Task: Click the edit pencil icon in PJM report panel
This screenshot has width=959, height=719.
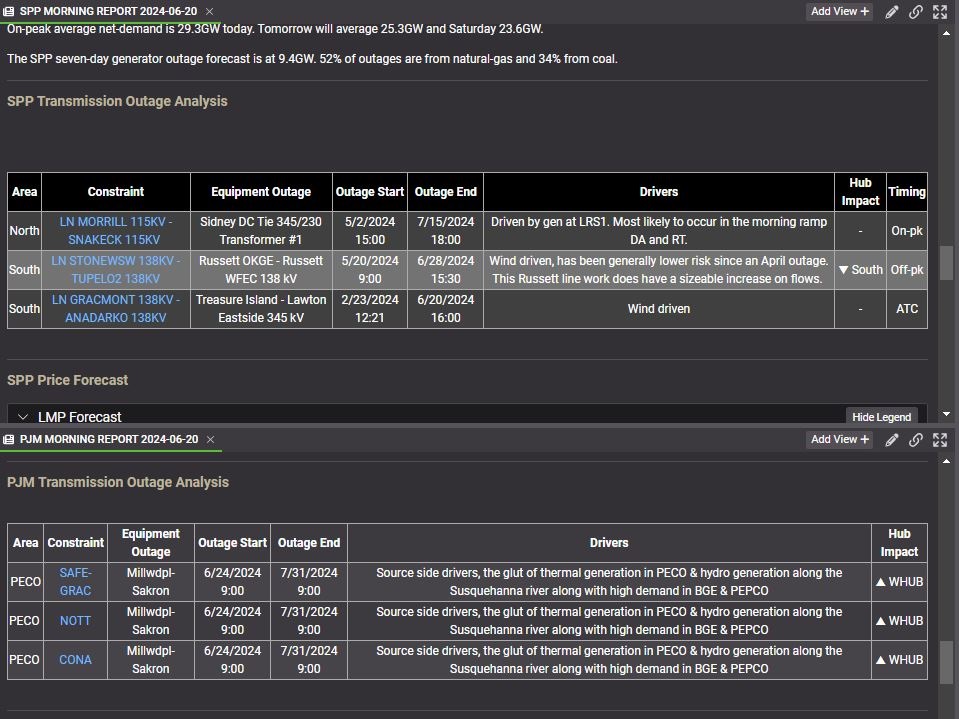Action: pyautogui.click(x=892, y=440)
